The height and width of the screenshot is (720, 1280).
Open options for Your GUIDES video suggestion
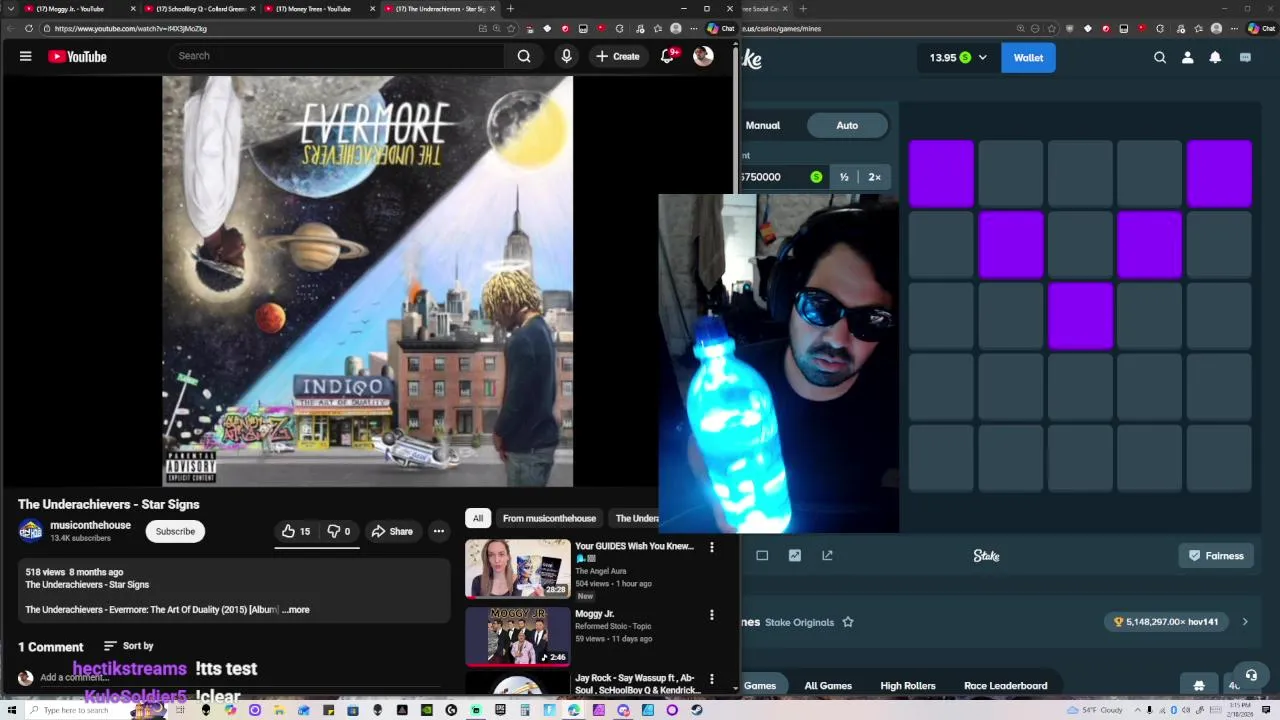tap(711, 547)
